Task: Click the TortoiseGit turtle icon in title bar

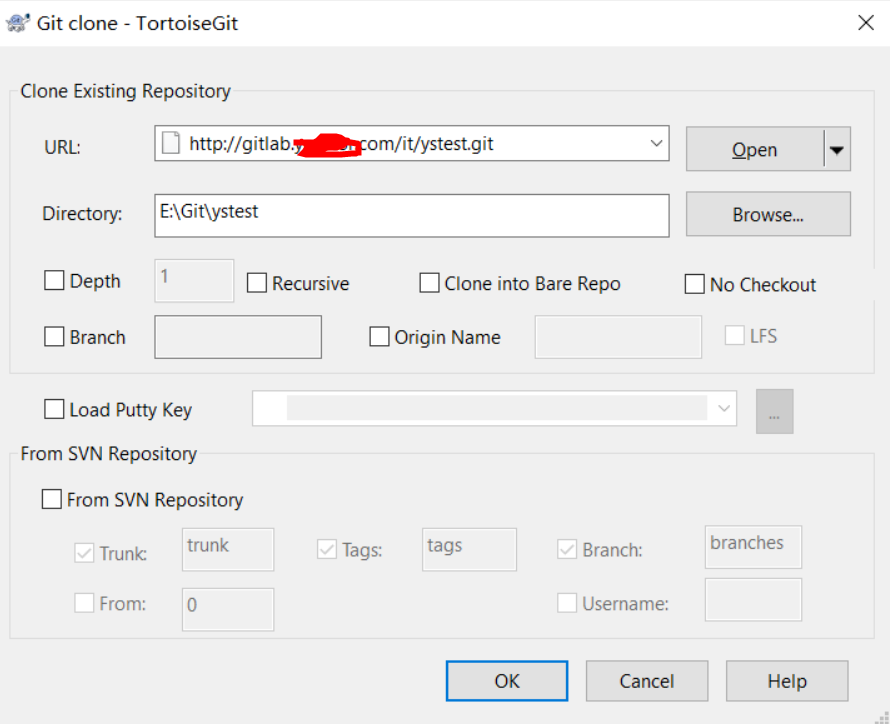Action: point(17,23)
